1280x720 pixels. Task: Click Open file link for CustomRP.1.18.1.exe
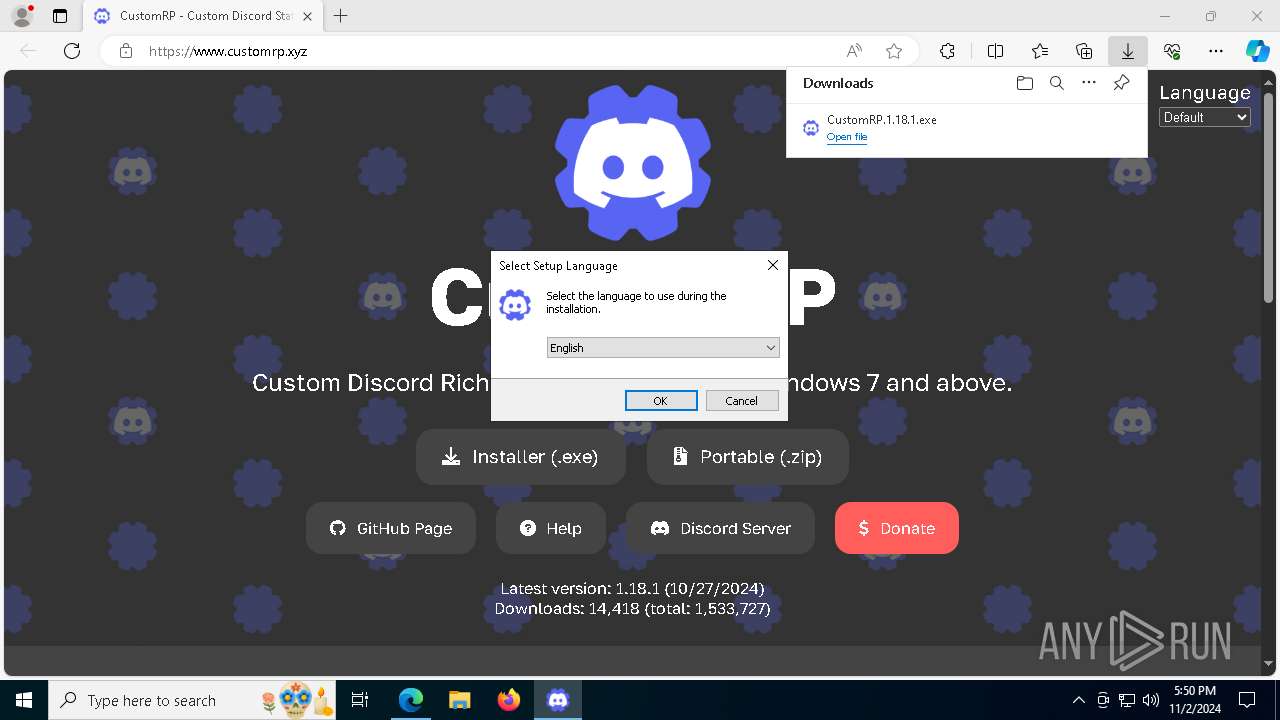coord(847,137)
